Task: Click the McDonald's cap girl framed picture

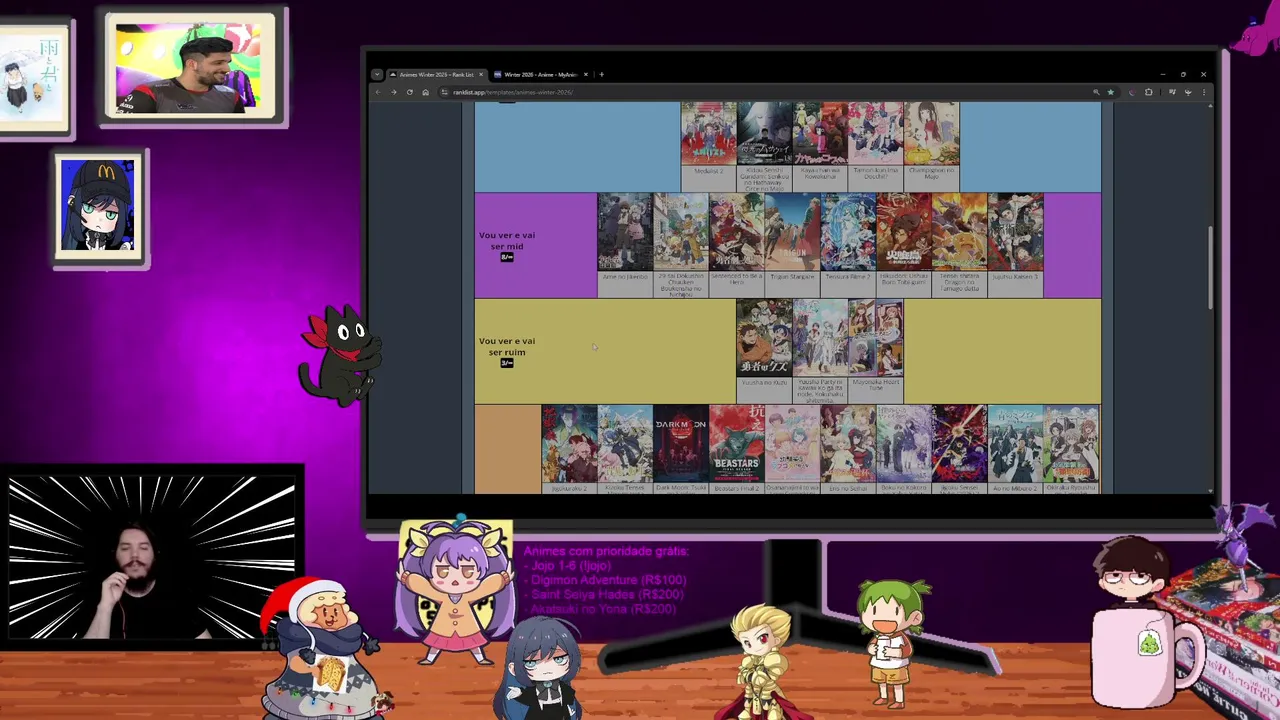Action: (x=99, y=208)
